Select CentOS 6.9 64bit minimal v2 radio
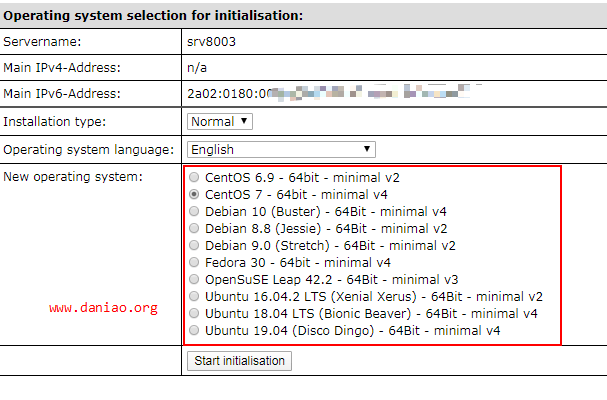The width and height of the screenshot is (607, 400). click(x=194, y=177)
